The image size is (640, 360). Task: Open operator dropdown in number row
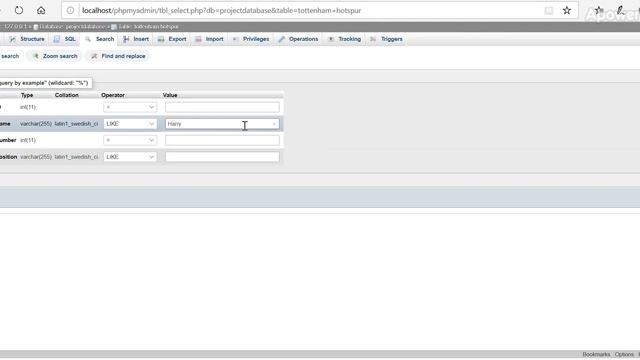[130, 140]
